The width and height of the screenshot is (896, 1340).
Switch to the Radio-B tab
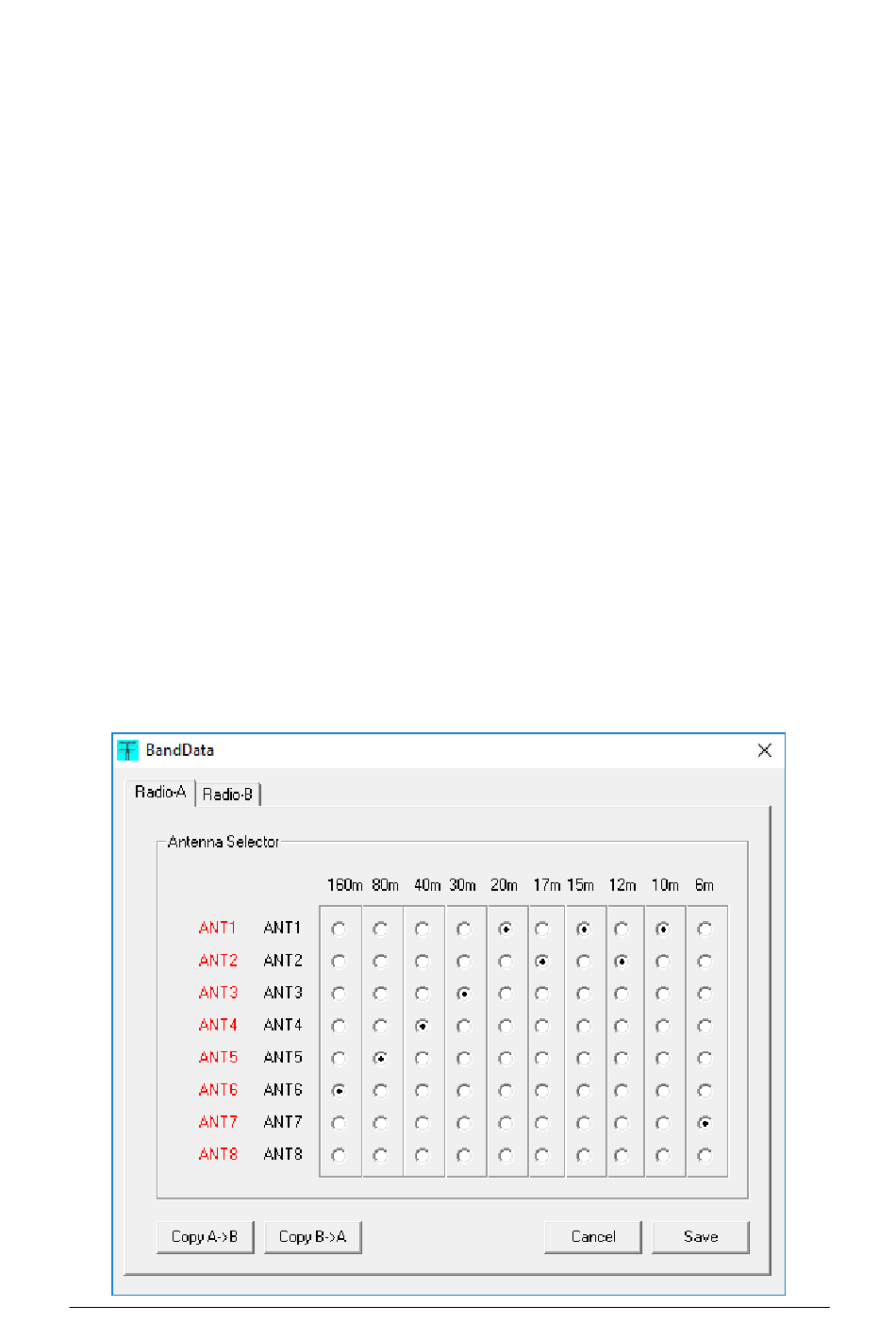pyautogui.click(x=227, y=795)
